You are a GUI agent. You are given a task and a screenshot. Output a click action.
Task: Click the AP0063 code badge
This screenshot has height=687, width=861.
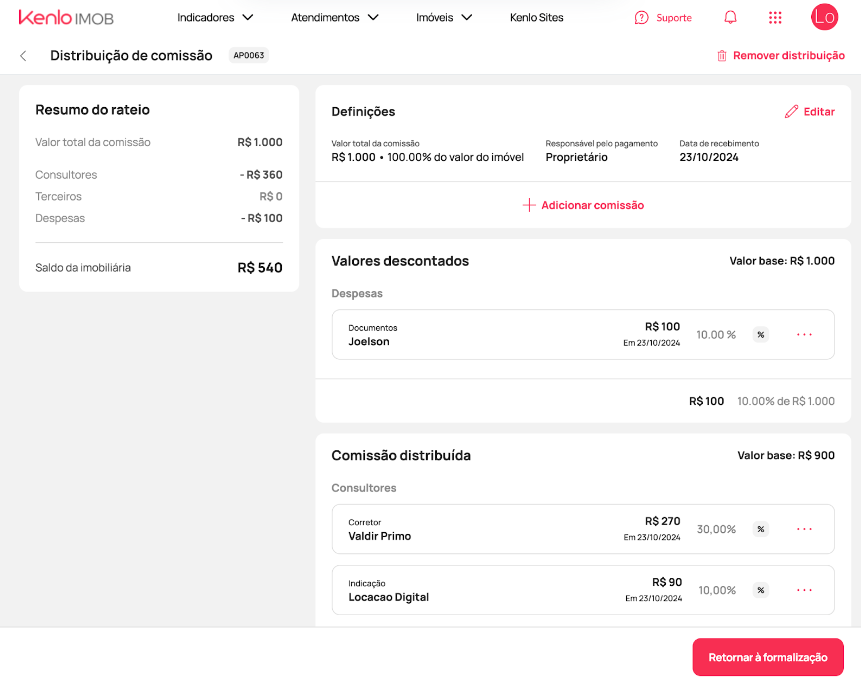point(249,55)
